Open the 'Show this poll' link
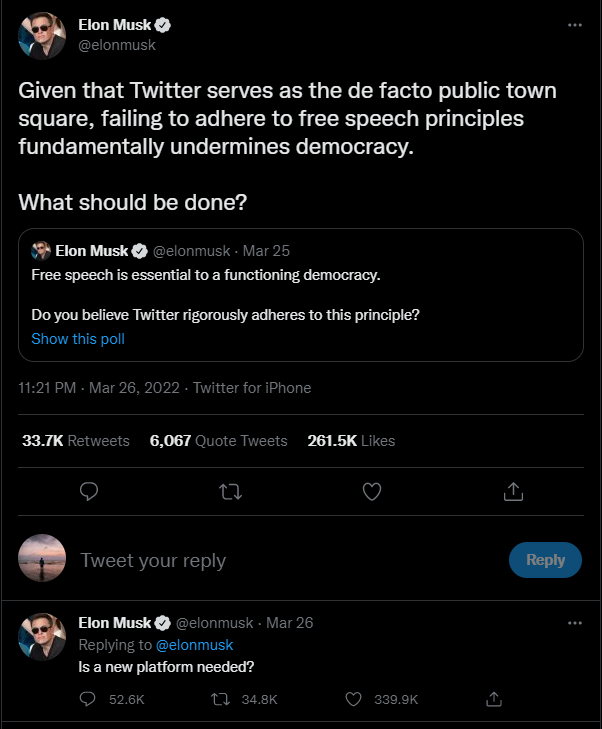 (78, 339)
